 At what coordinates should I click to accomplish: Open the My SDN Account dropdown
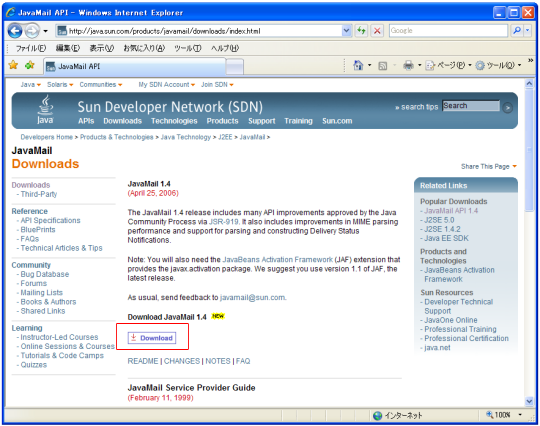coord(167,85)
